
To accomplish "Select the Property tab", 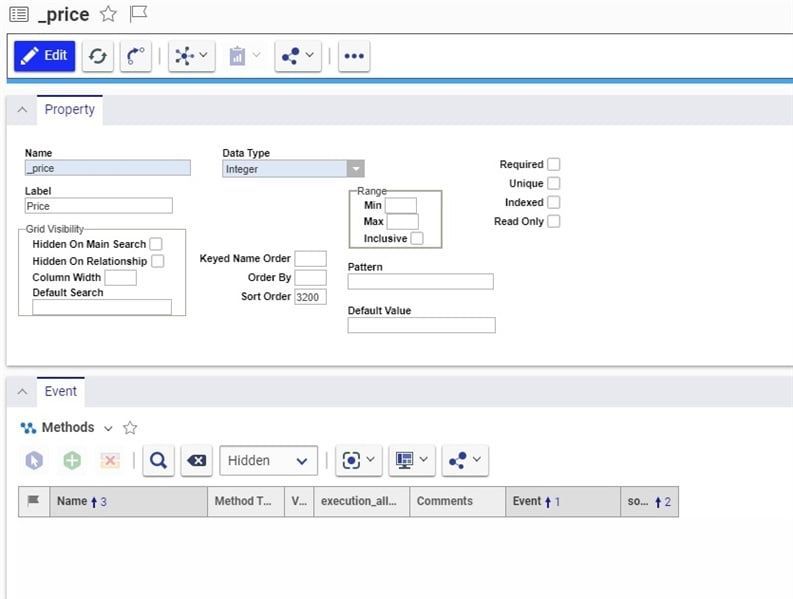I will click(69, 109).
